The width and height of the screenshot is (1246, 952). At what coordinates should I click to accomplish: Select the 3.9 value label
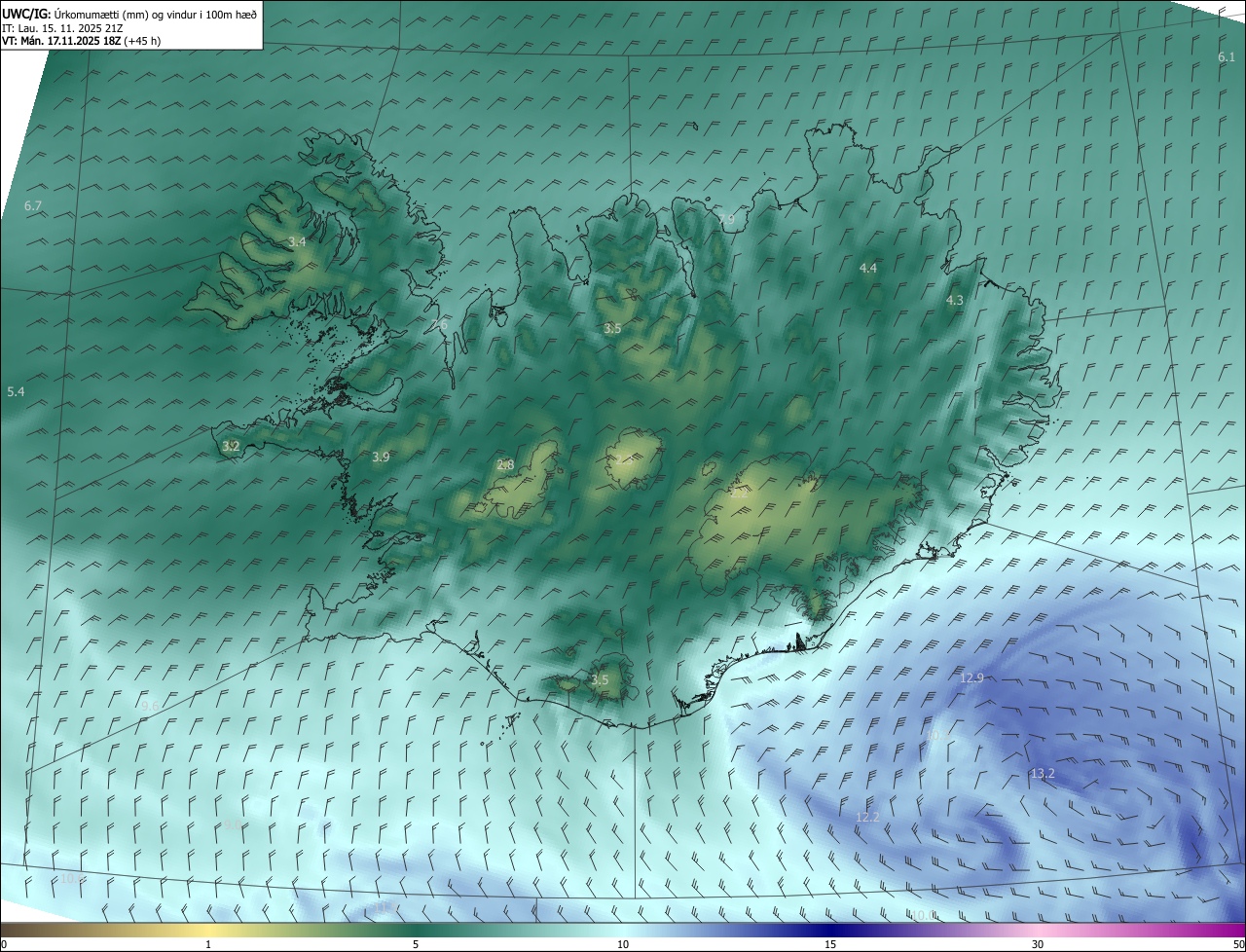[x=381, y=457]
